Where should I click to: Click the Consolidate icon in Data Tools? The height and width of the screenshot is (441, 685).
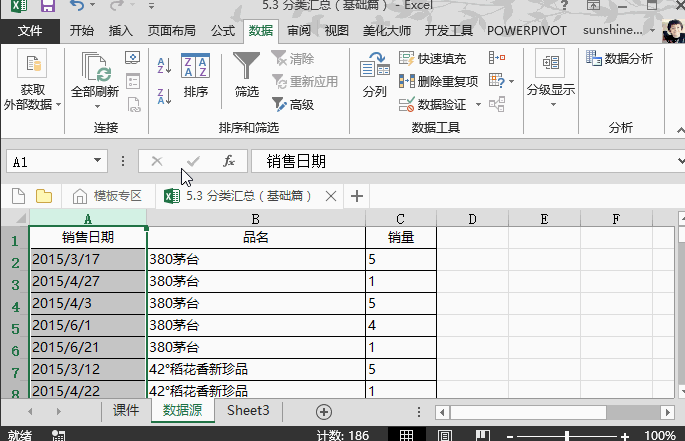click(x=497, y=57)
